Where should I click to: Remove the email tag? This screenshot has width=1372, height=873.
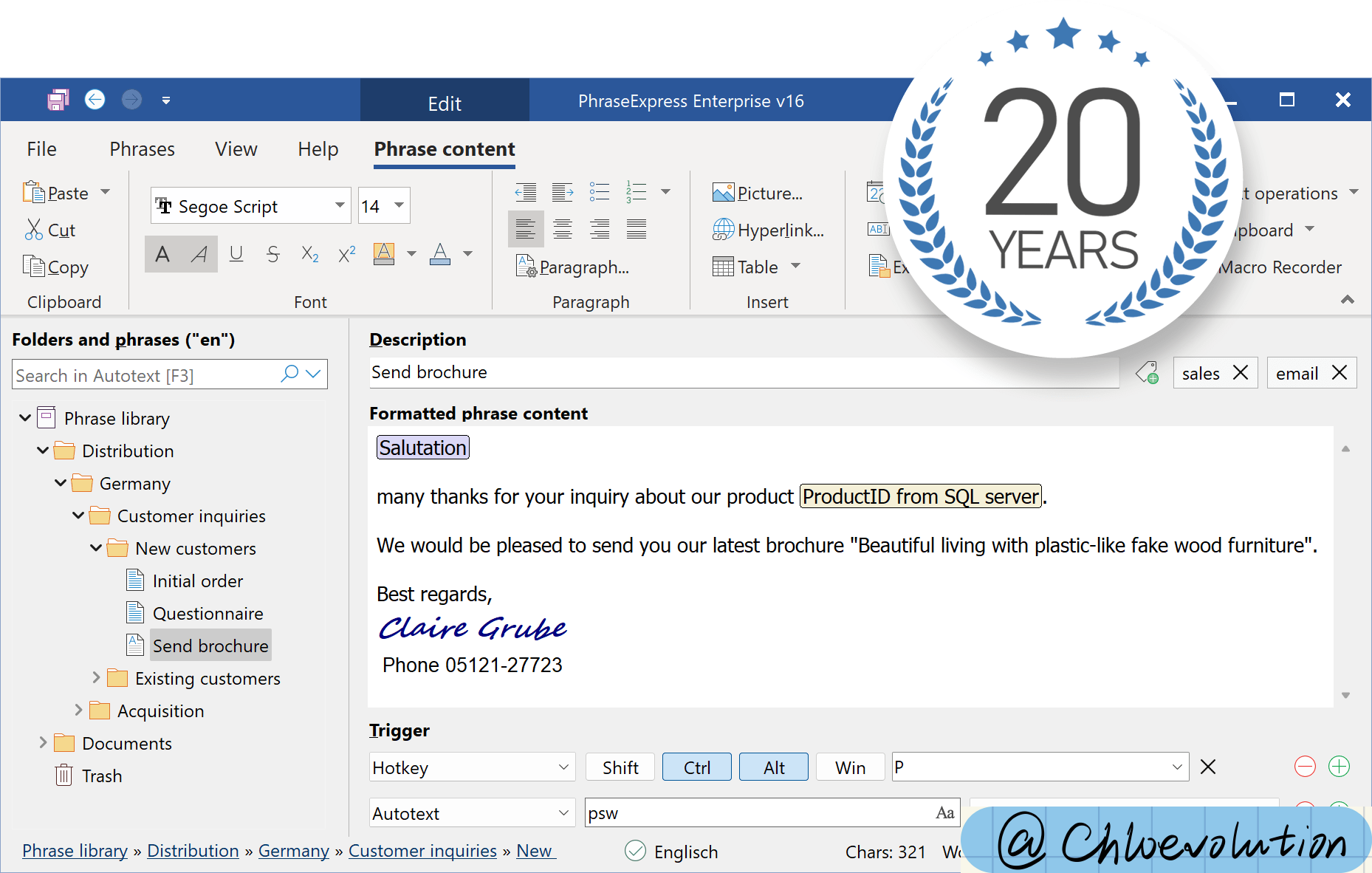click(x=1340, y=372)
